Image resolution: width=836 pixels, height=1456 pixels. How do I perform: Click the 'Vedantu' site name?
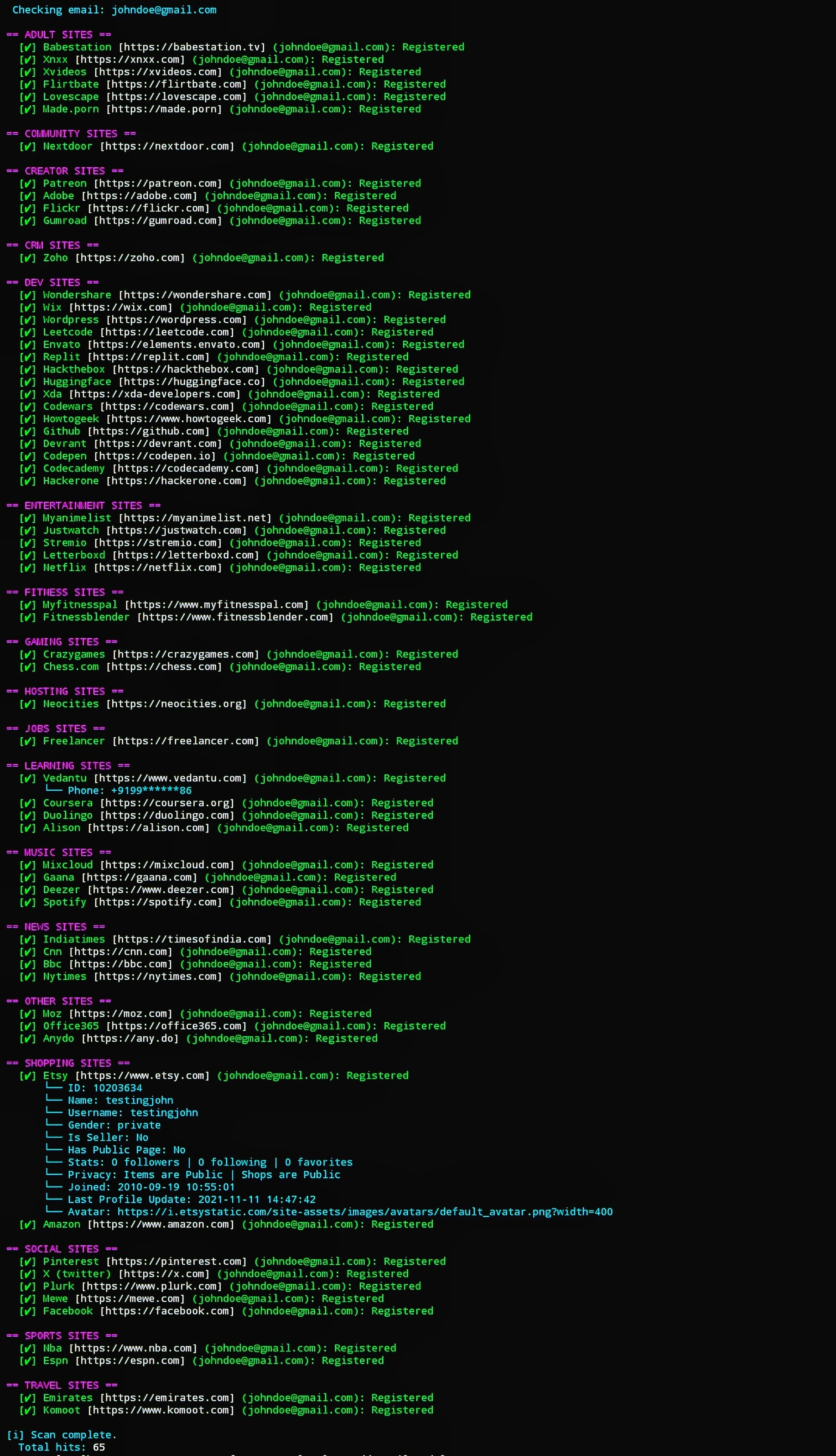(65, 778)
